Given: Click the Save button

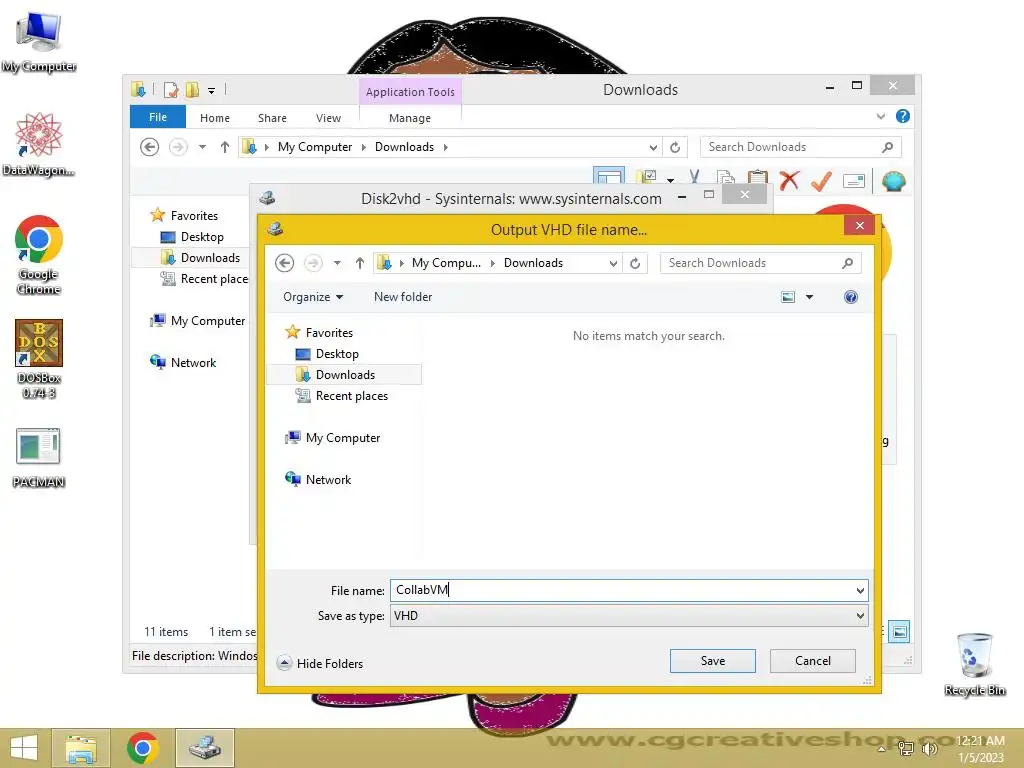Looking at the screenshot, I should [712, 661].
